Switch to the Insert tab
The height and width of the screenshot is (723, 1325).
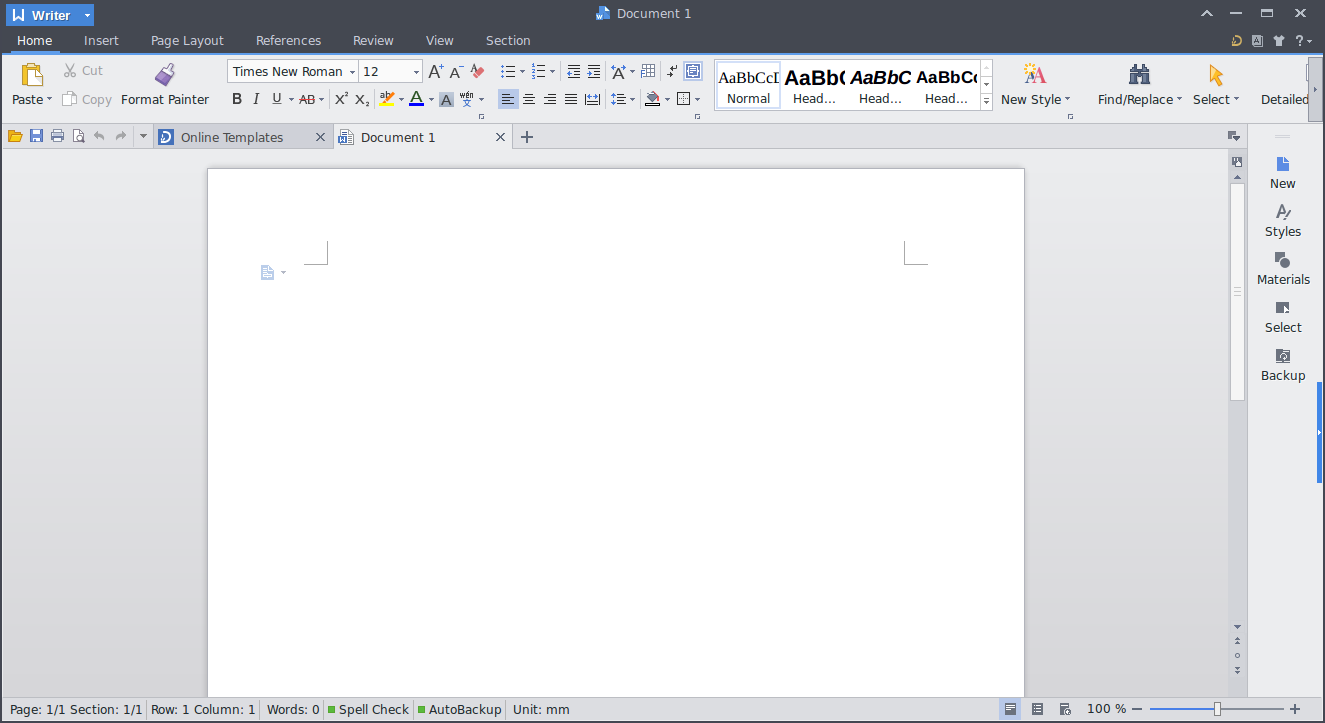101,41
